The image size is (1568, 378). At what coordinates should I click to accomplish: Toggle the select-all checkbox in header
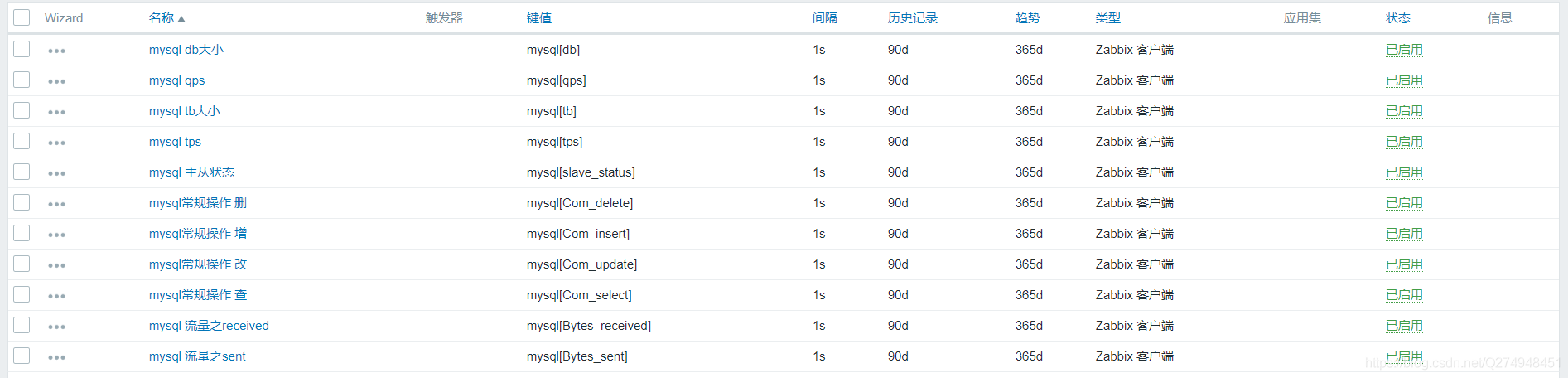click(x=22, y=17)
